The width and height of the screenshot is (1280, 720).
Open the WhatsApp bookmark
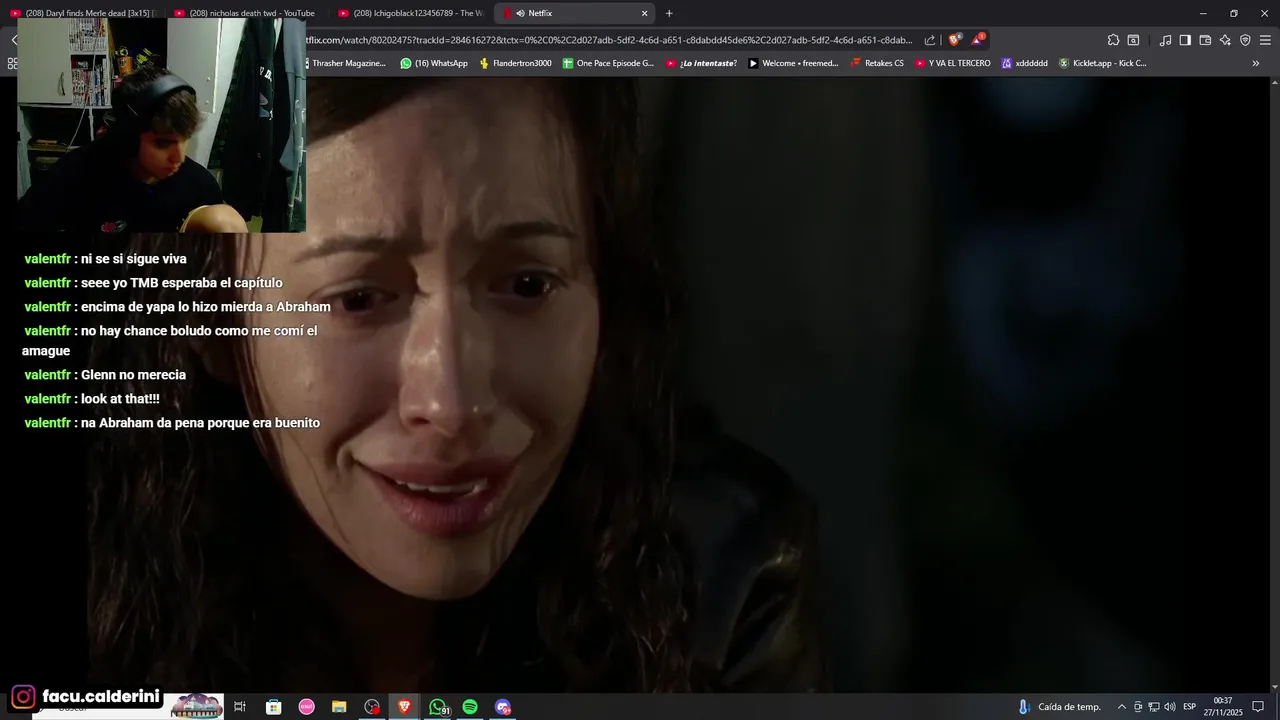pyautogui.click(x=434, y=63)
